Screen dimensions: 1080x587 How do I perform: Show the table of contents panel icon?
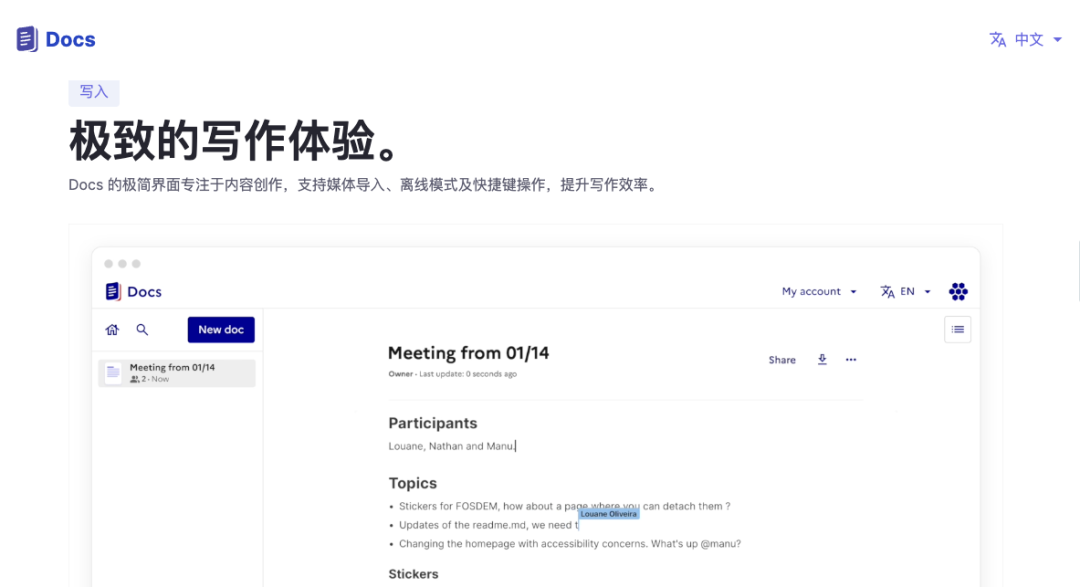pyautogui.click(x=957, y=329)
